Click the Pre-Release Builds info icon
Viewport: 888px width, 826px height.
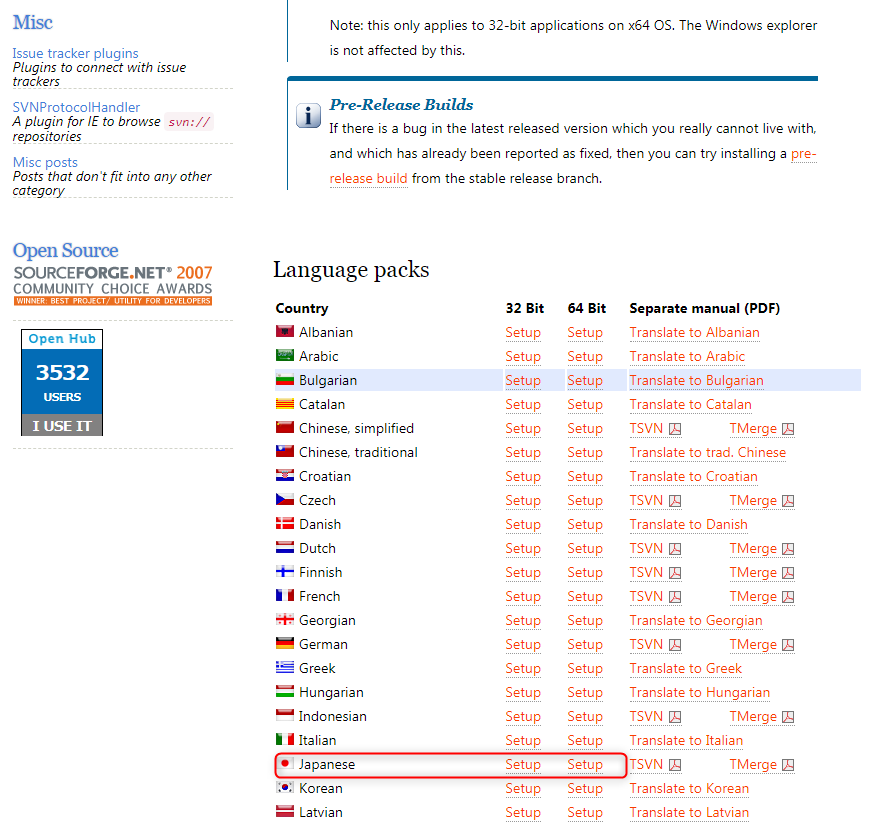[x=308, y=116]
